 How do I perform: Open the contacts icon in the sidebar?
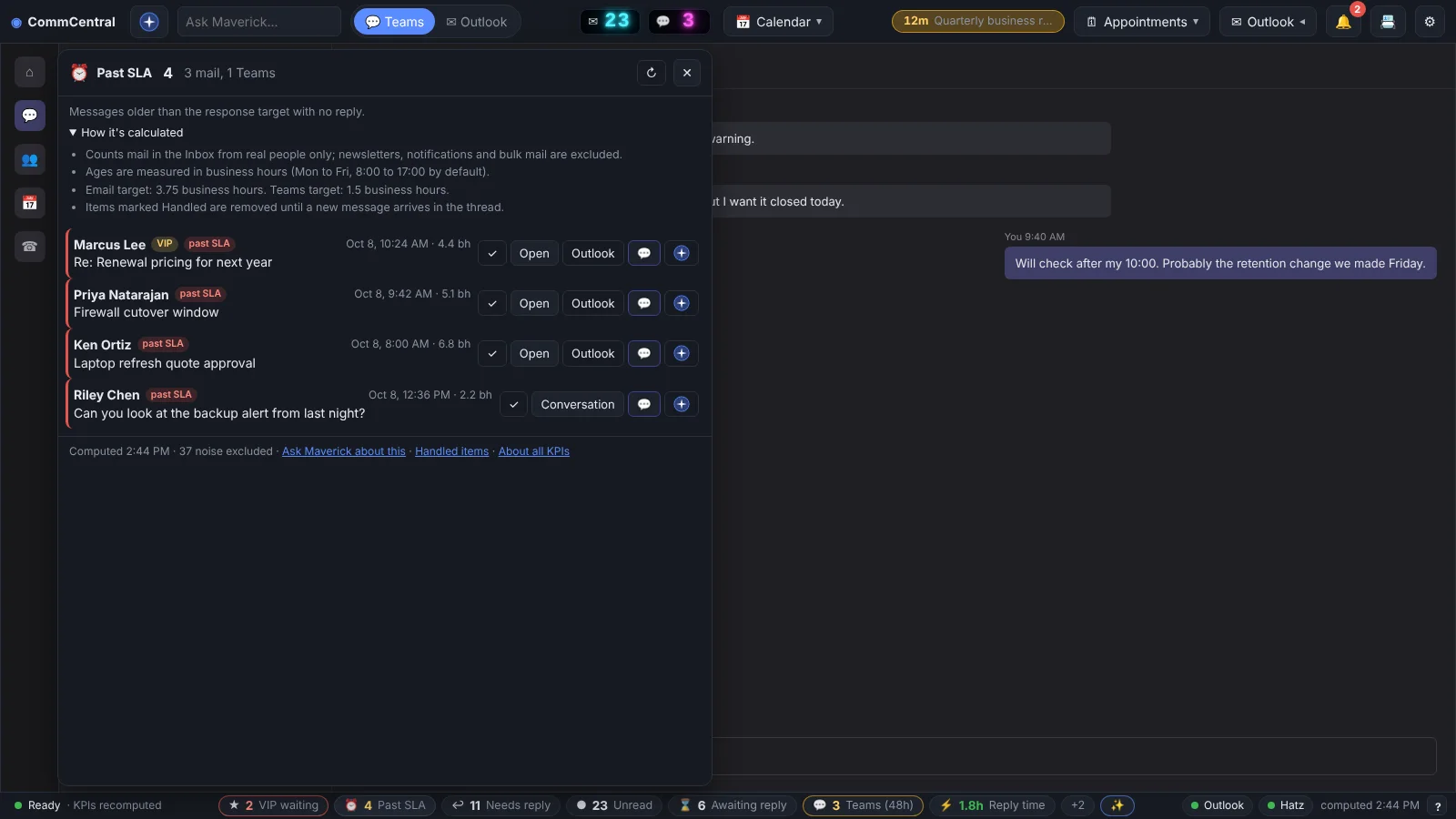point(30,159)
